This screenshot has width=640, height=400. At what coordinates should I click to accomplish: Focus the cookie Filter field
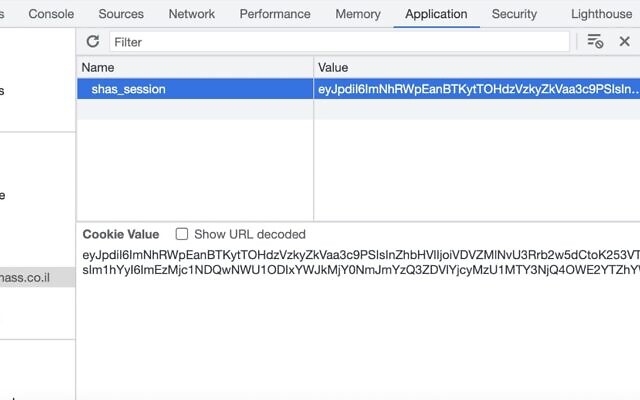click(339, 42)
